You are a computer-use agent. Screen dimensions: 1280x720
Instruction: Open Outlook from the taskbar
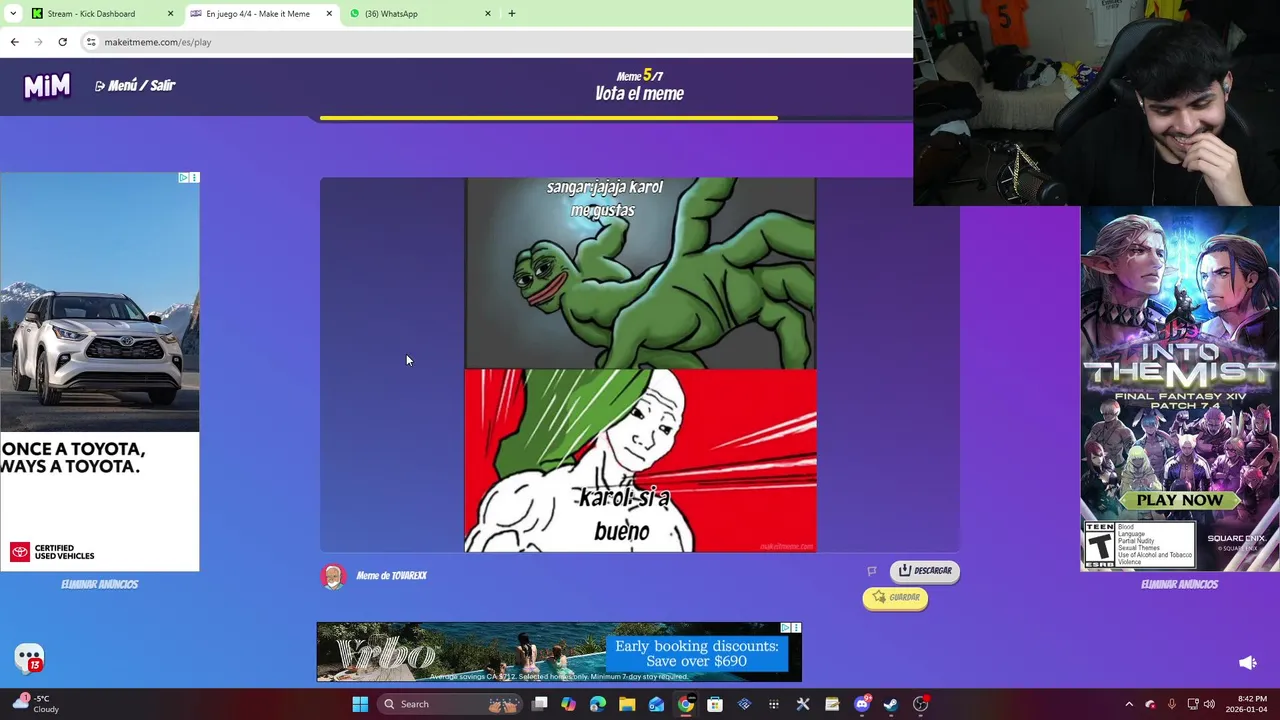click(x=656, y=704)
